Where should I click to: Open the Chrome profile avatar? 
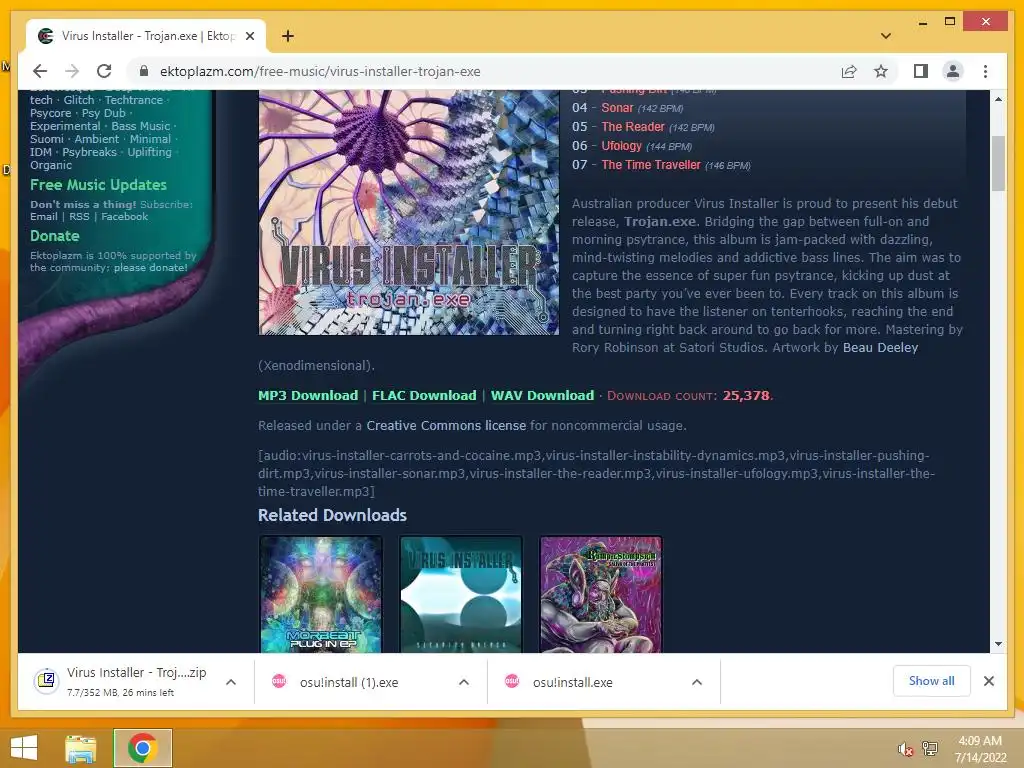pyautogui.click(x=953, y=71)
